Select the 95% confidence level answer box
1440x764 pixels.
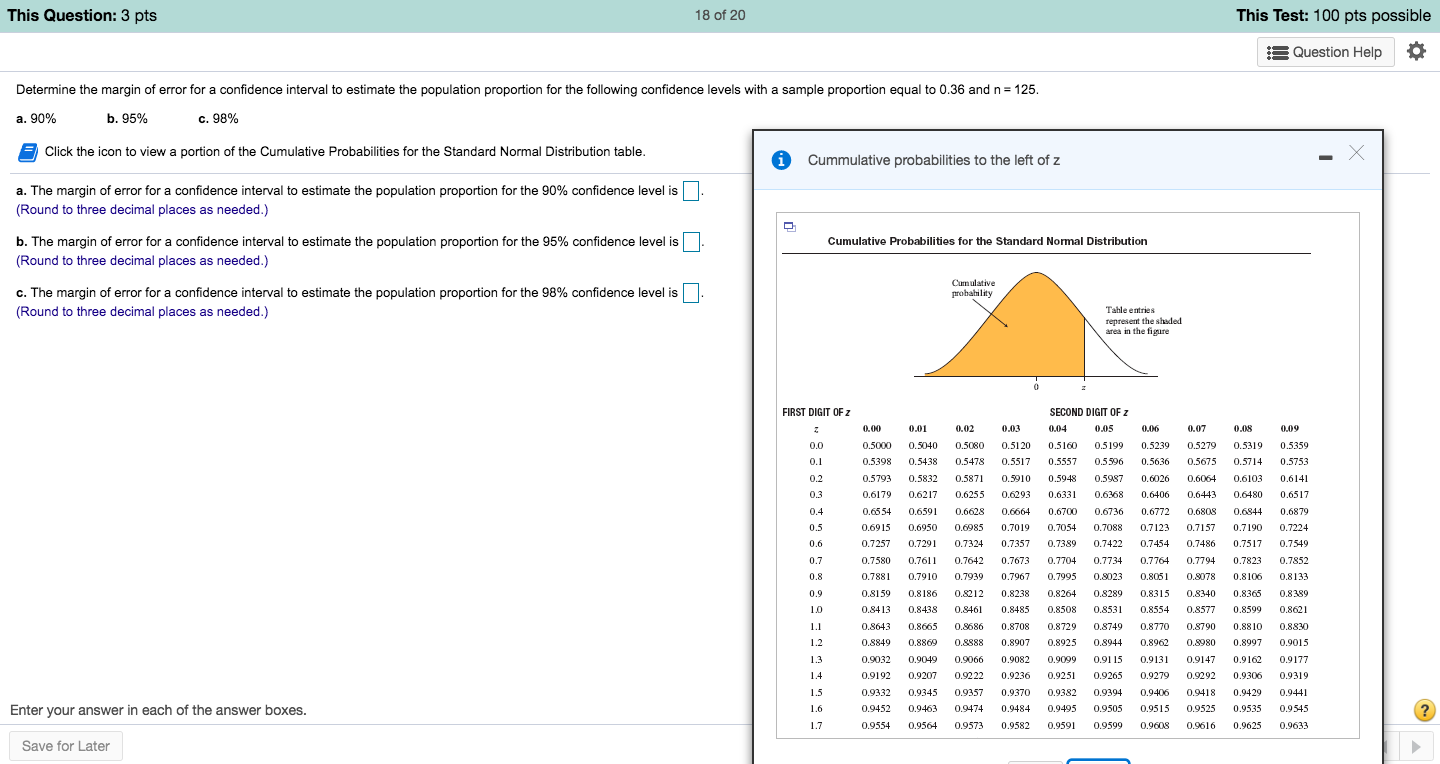tap(691, 242)
